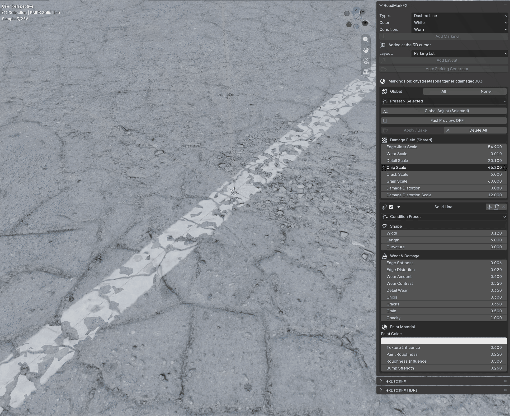Open the dropdown directly below Global row
This screenshot has width=510, height=416.
point(444,101)
